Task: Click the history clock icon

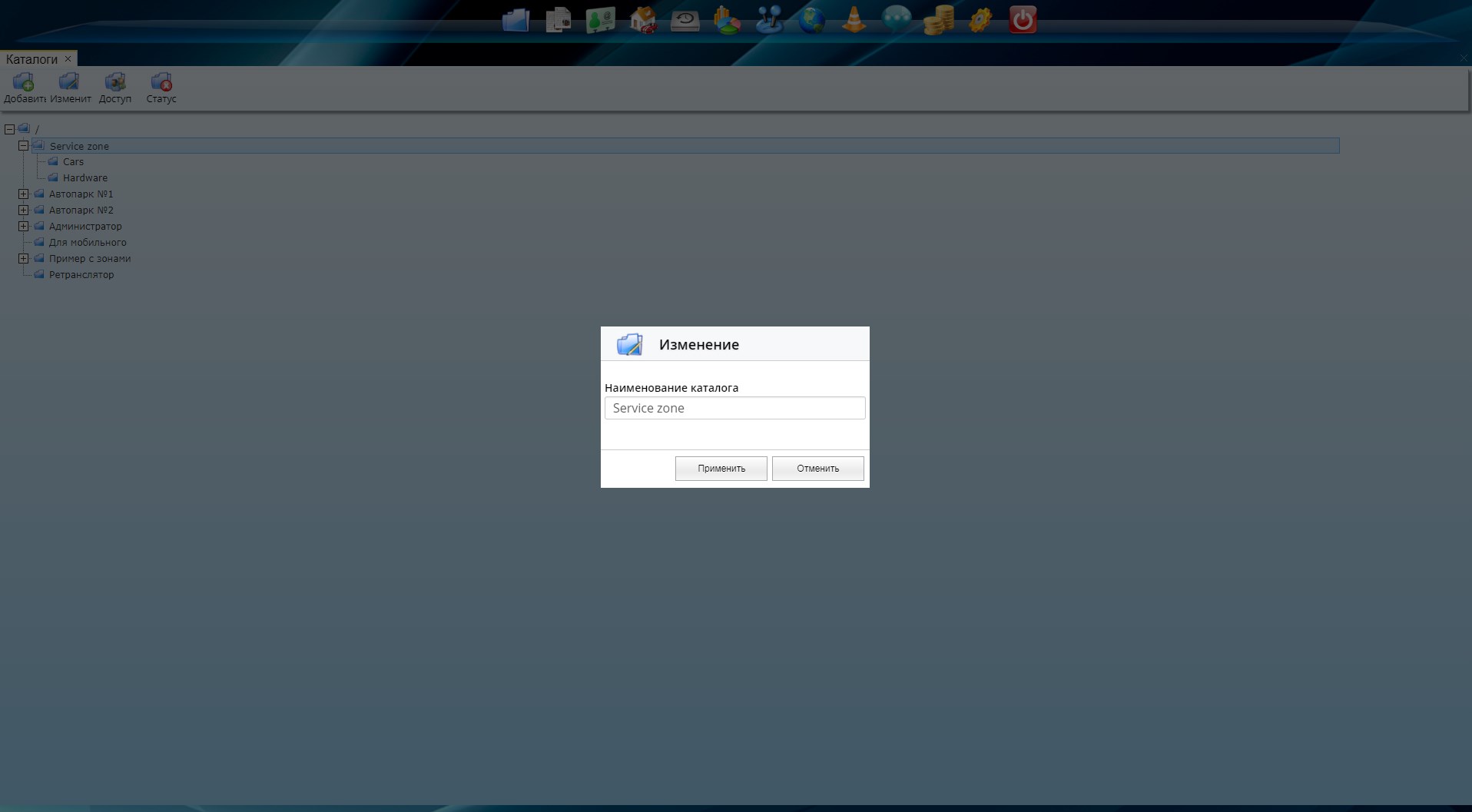Action: (x=685, y=20)
